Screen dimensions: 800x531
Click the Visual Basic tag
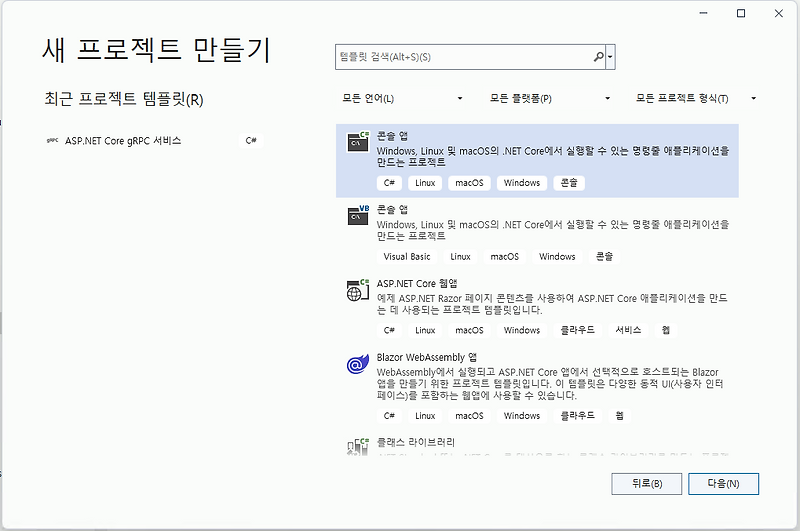(407, 257)
